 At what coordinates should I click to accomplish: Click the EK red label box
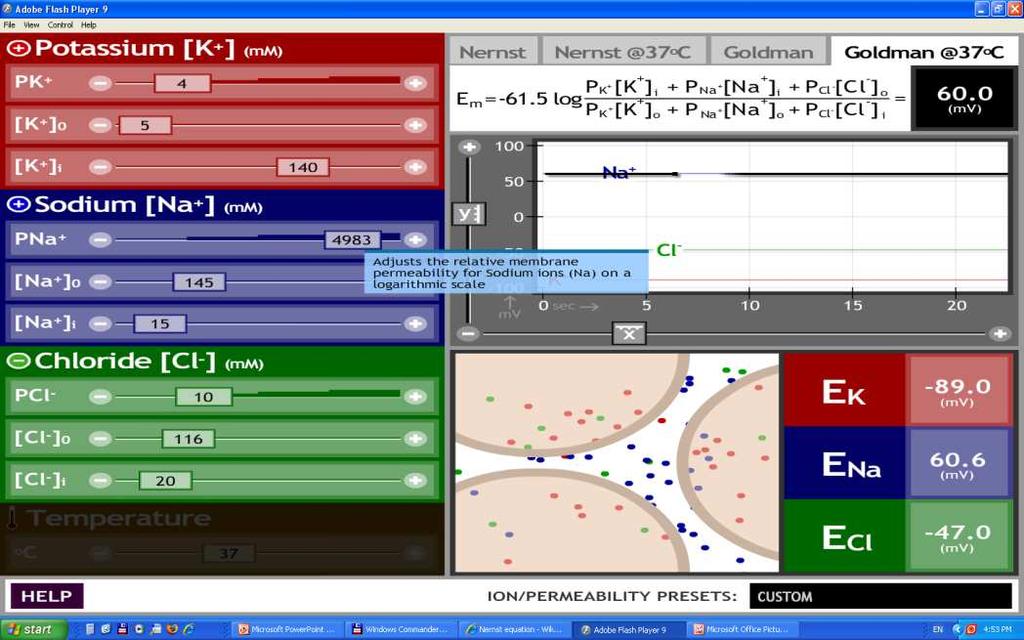[x=844, y=391]
